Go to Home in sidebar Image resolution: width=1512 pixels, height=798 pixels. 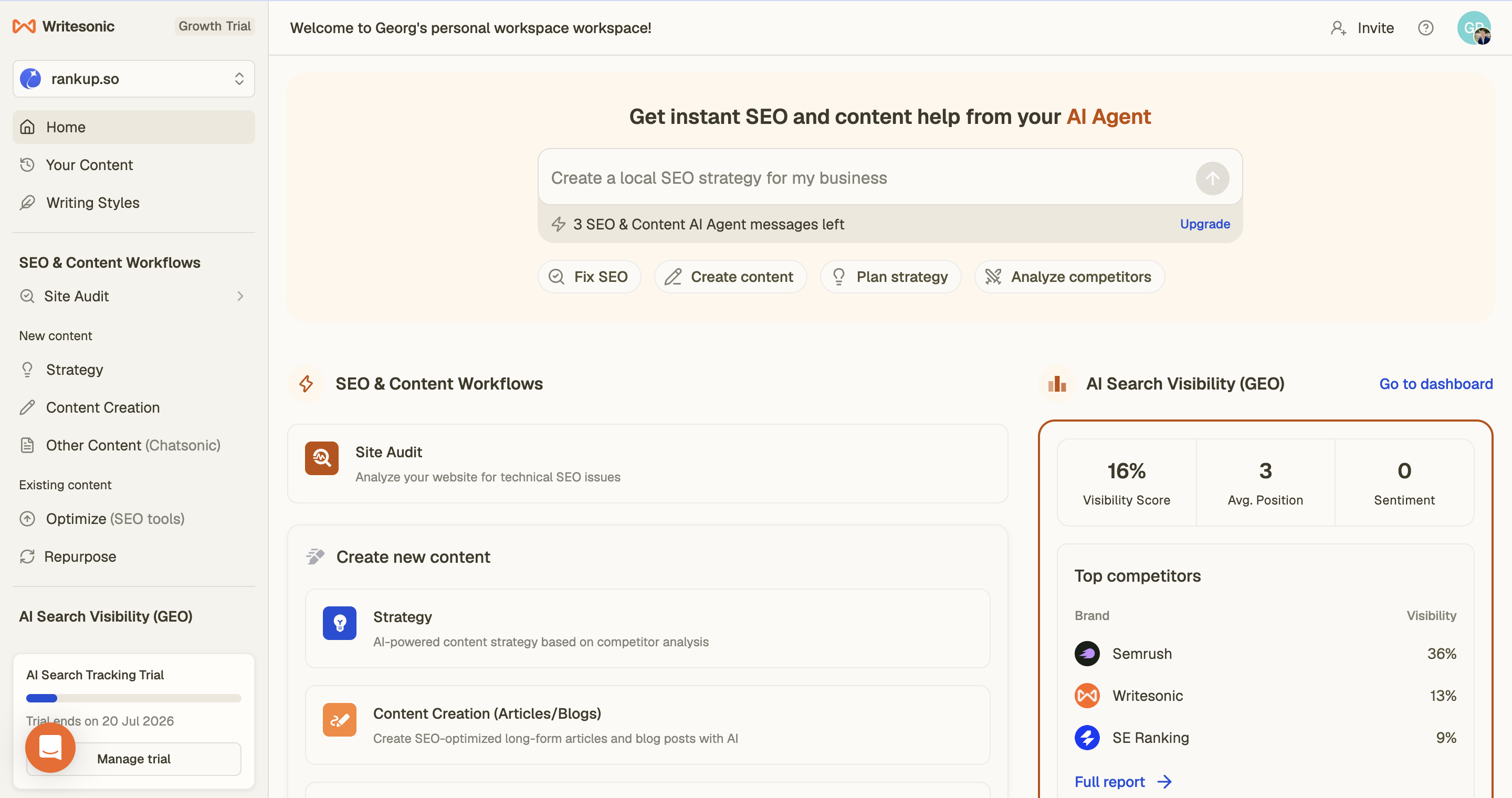[x=134, y=127]
